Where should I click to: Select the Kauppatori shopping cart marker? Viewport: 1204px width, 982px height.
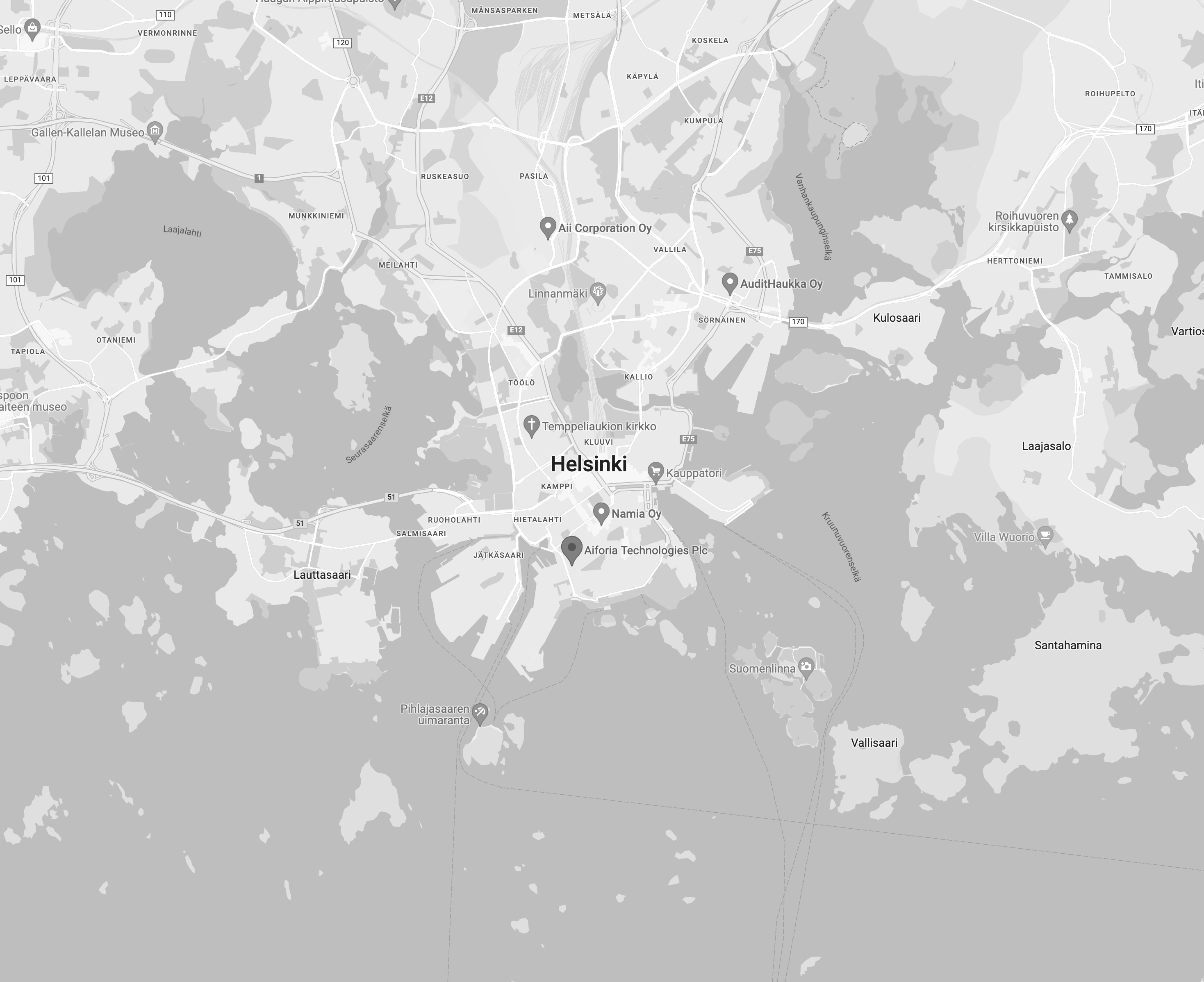click(655, 473)
